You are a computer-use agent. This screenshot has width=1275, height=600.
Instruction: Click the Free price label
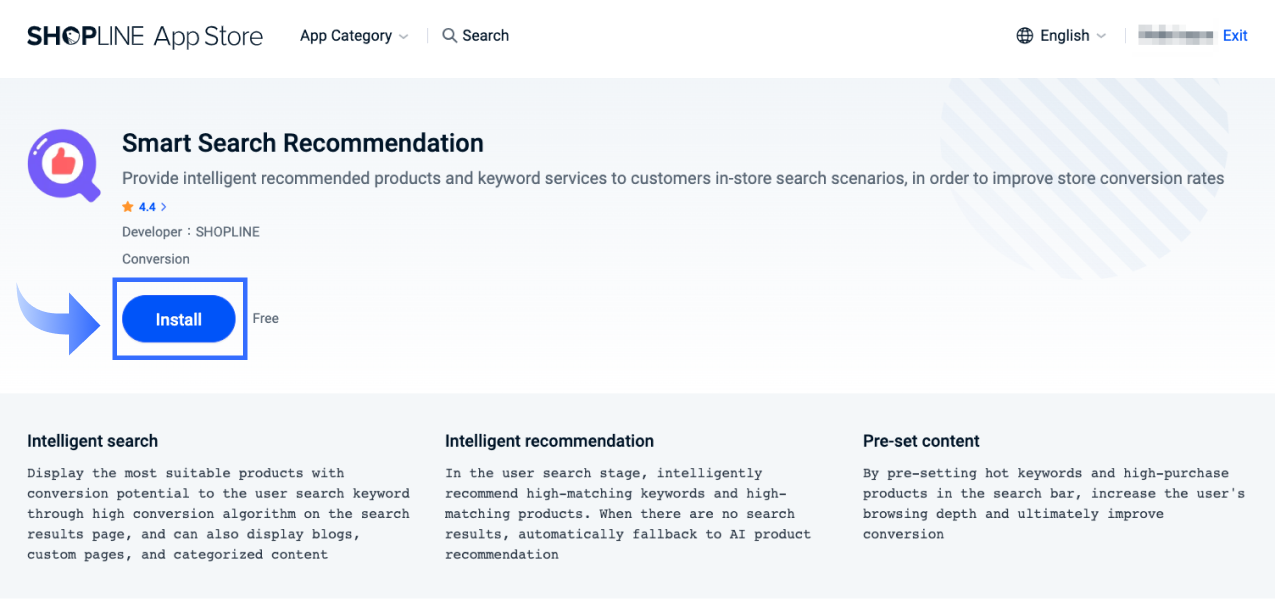(265, 318)
